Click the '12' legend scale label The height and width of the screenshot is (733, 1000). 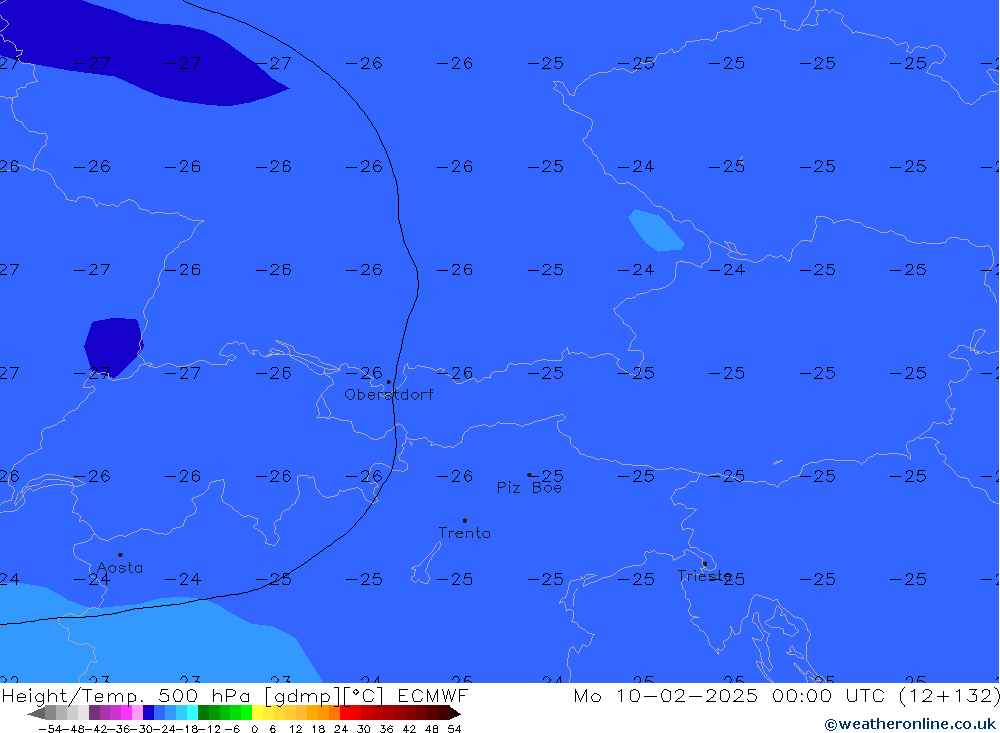(x=296, y=729)
